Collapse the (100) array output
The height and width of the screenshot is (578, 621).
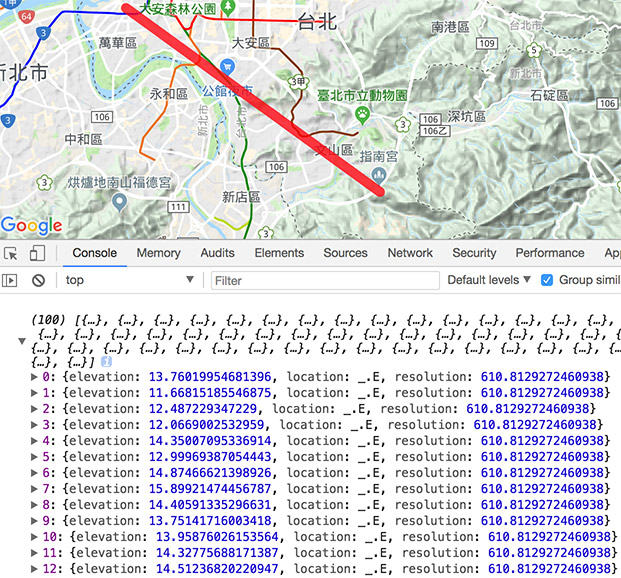tap(22, 341)
